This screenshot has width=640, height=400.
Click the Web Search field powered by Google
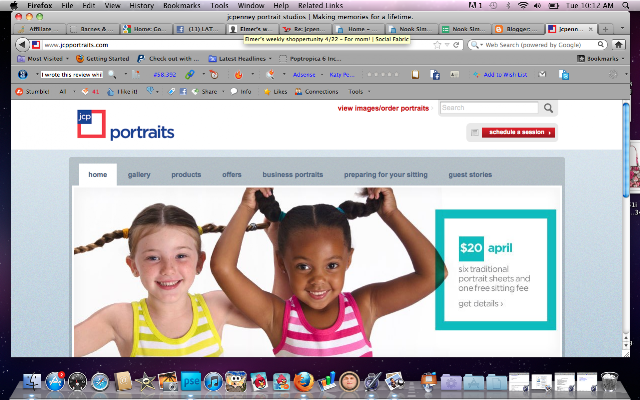540,44
